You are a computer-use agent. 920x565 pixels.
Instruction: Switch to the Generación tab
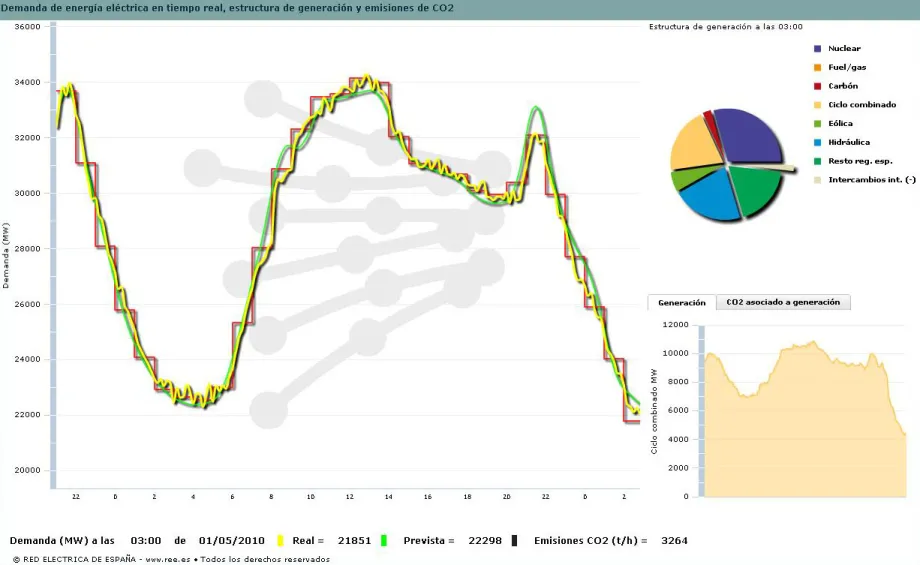coord(682,302)
